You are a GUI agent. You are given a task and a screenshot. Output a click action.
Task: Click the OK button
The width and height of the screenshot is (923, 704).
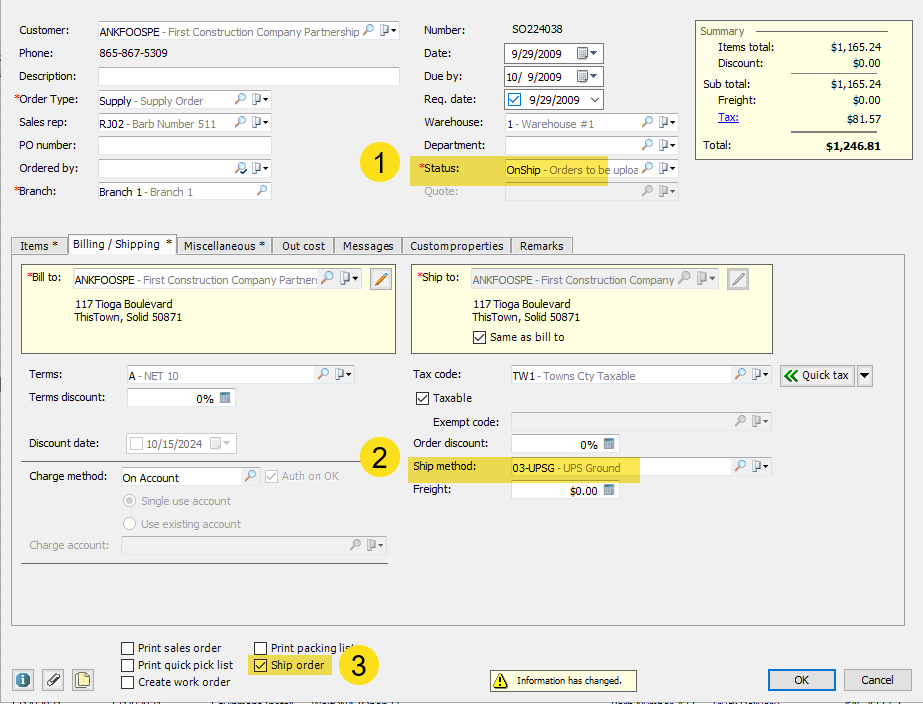(801, 680)
